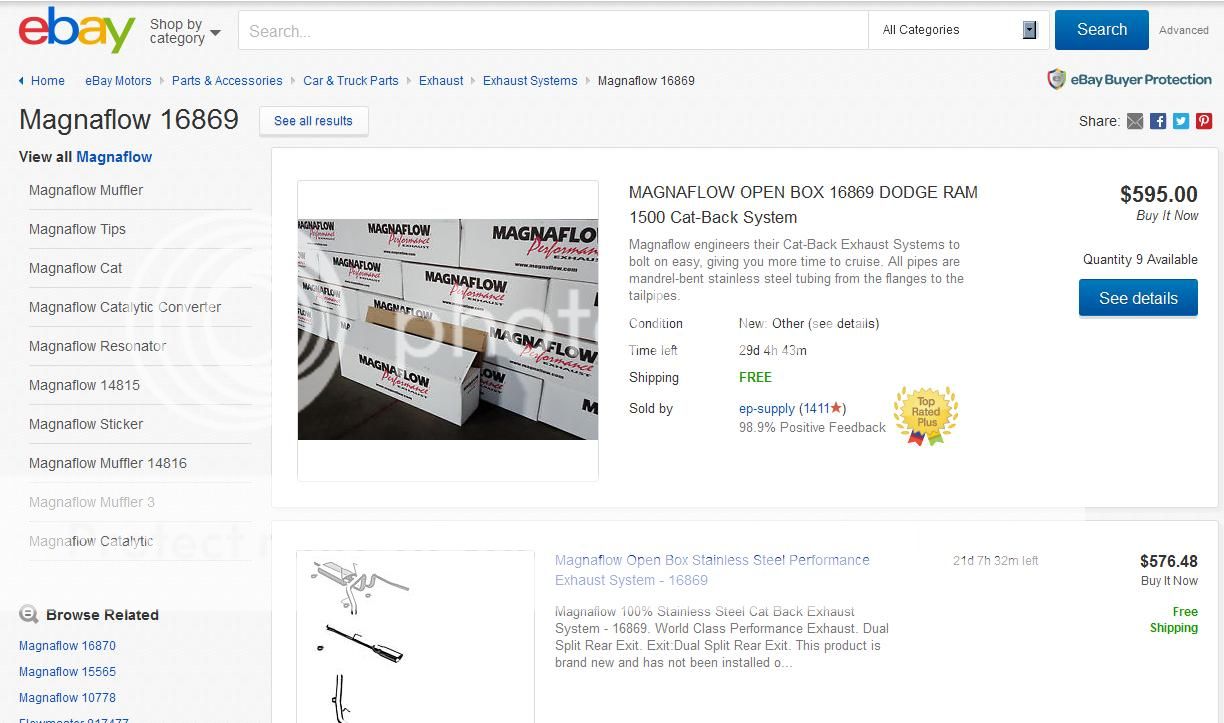The width and height of the screenshot is (1224, 723).
Task: Click the blue Search button
Action: pyautogui.click(x=1101, y=30)
